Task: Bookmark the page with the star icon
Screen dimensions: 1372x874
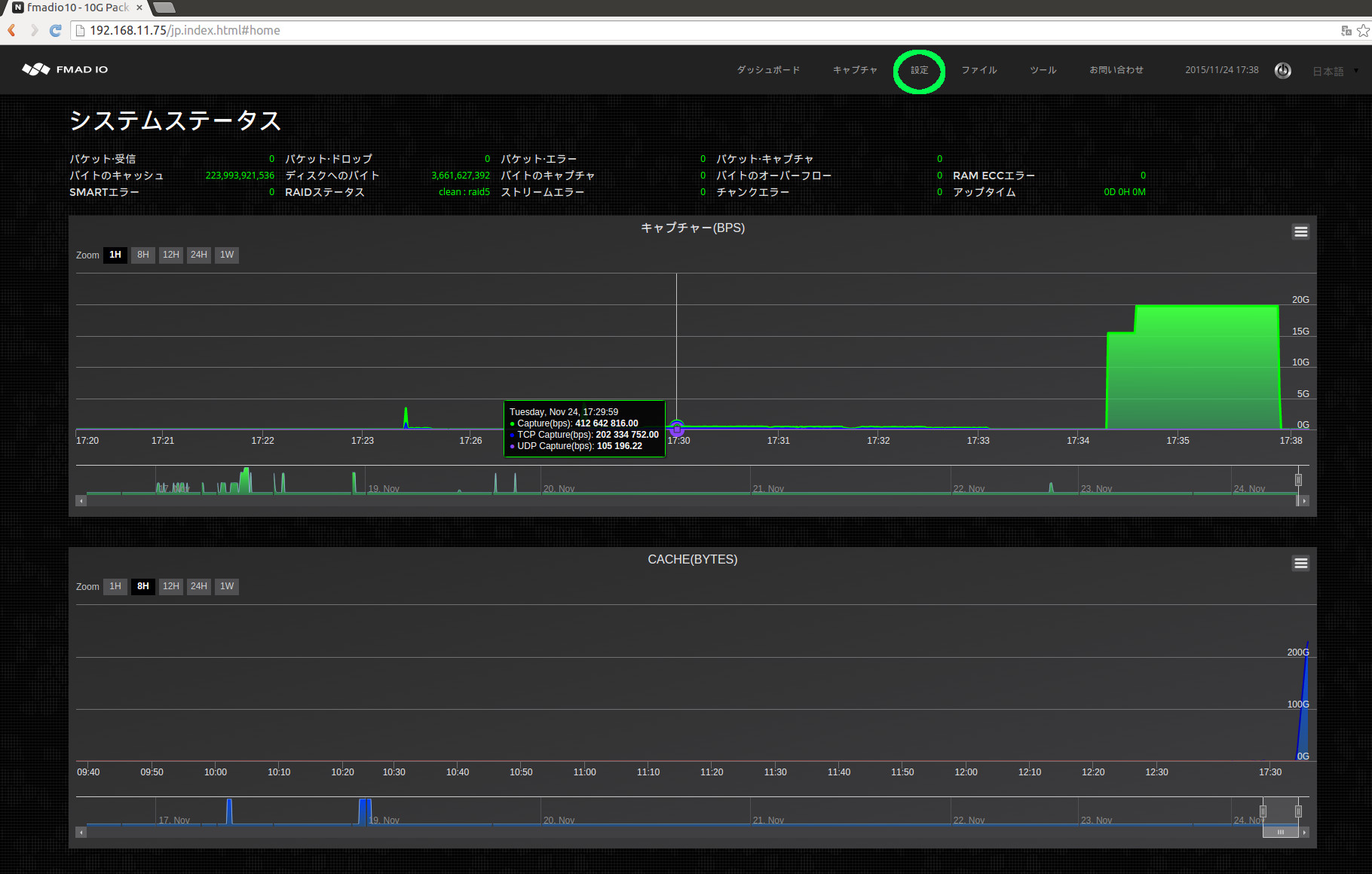Action: tap(1364, 30)
